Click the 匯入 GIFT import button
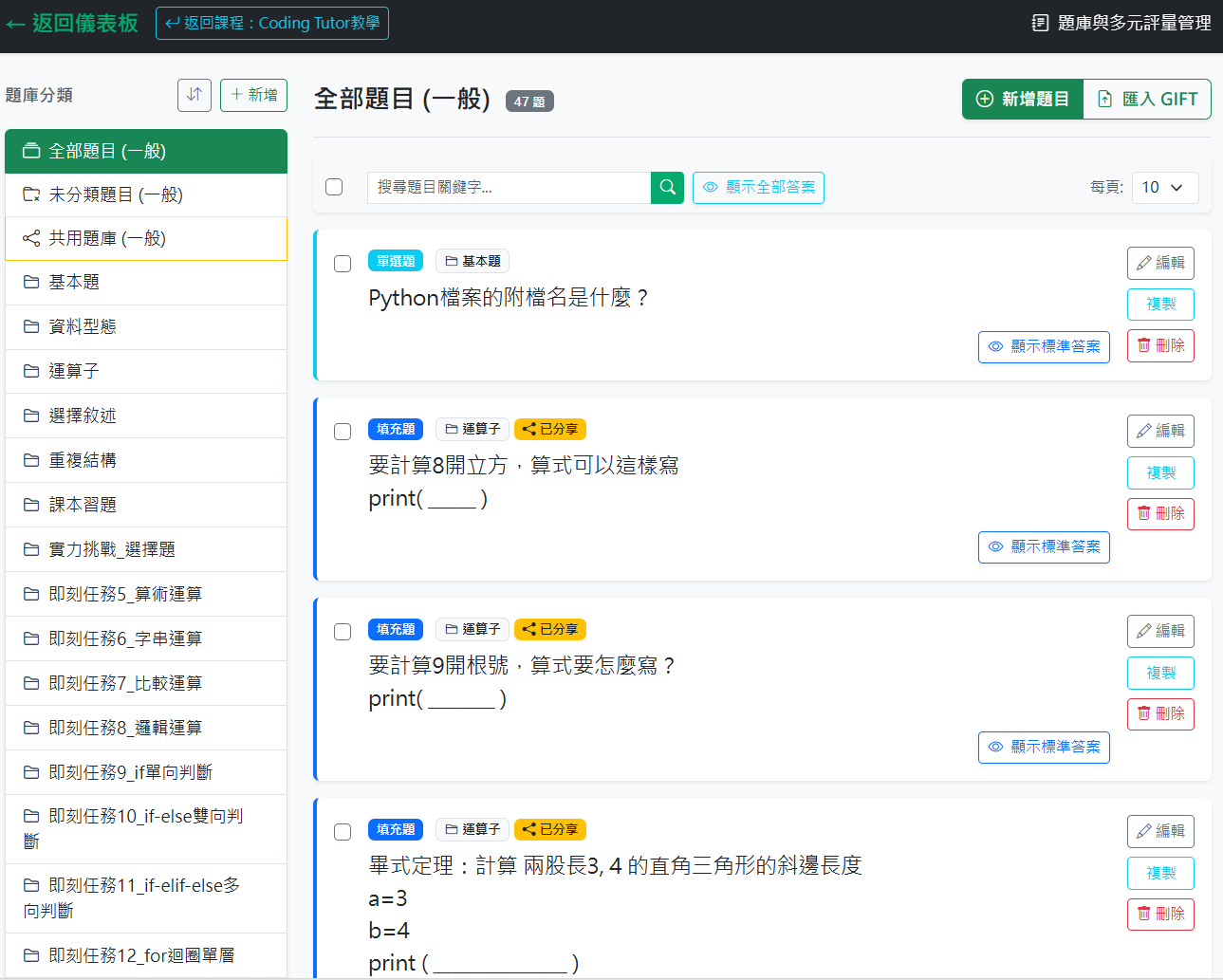The image size is (1223, 980). coord(1147,100)
